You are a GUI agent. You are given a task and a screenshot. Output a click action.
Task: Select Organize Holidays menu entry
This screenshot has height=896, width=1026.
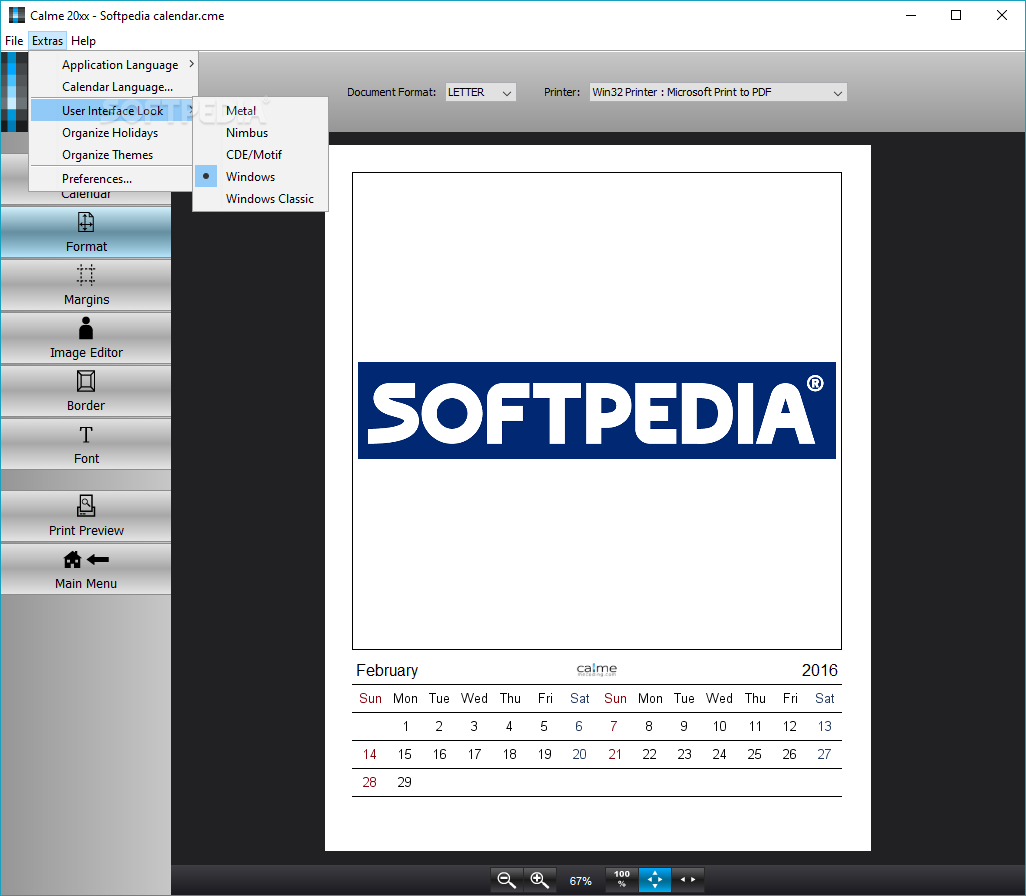pos(113,133)
